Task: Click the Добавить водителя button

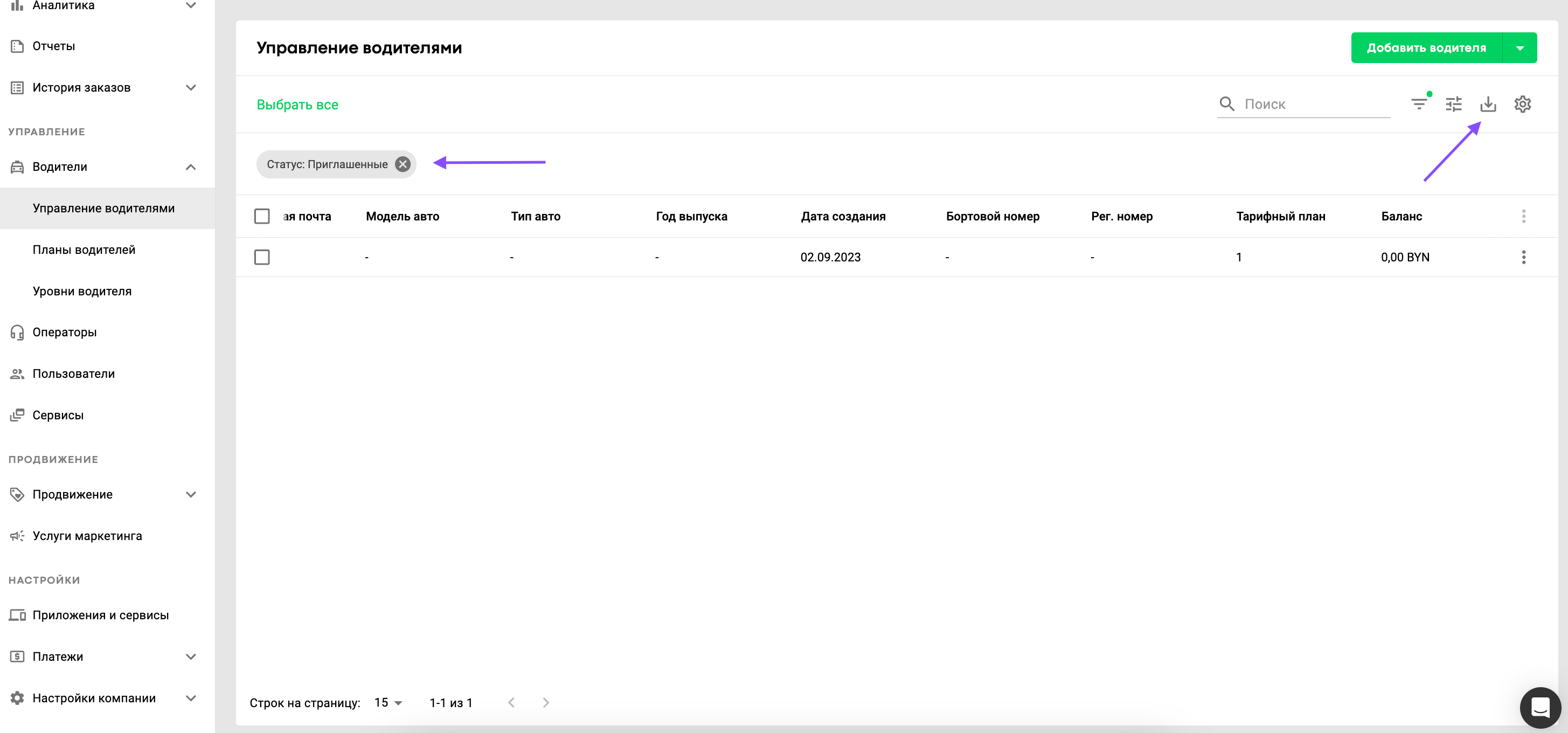Action: 1426,48
